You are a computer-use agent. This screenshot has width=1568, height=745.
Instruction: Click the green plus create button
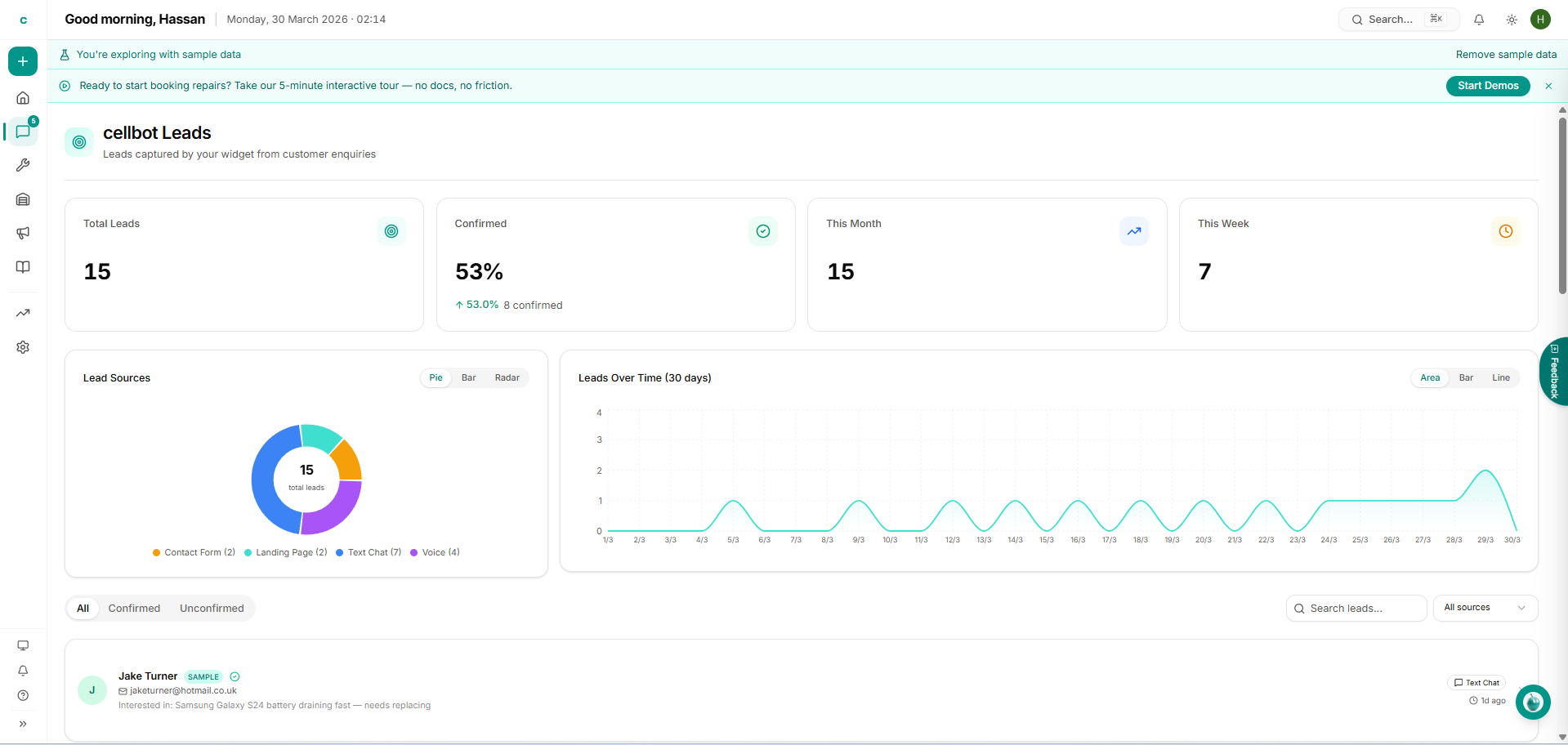23,61
